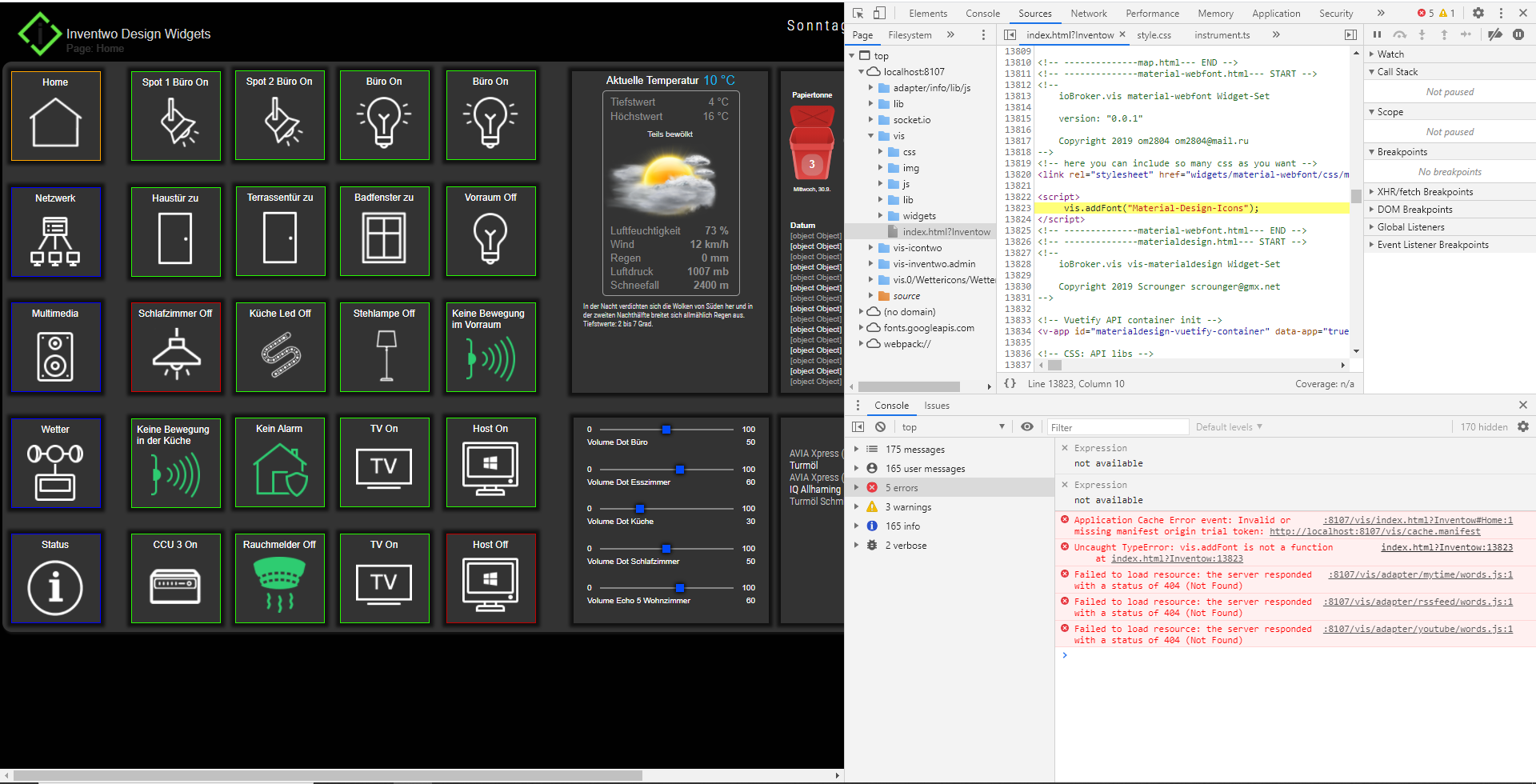Image resolution: width=1536 pixels, height=784 pixels.
Task: Switch to the Performance tab
Action: (x=1152, y=14)
